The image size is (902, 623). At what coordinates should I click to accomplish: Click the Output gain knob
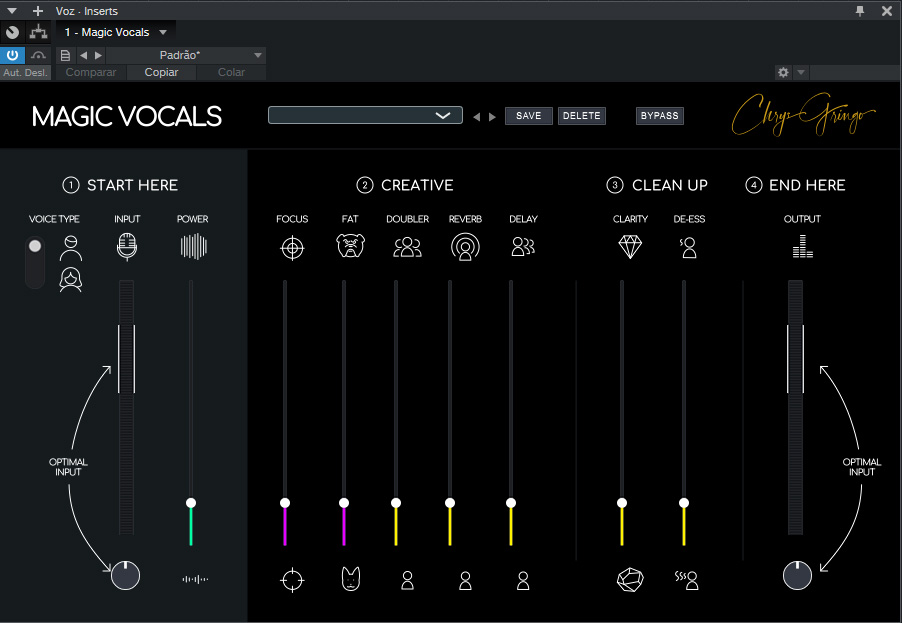click(x=797, y=575)
